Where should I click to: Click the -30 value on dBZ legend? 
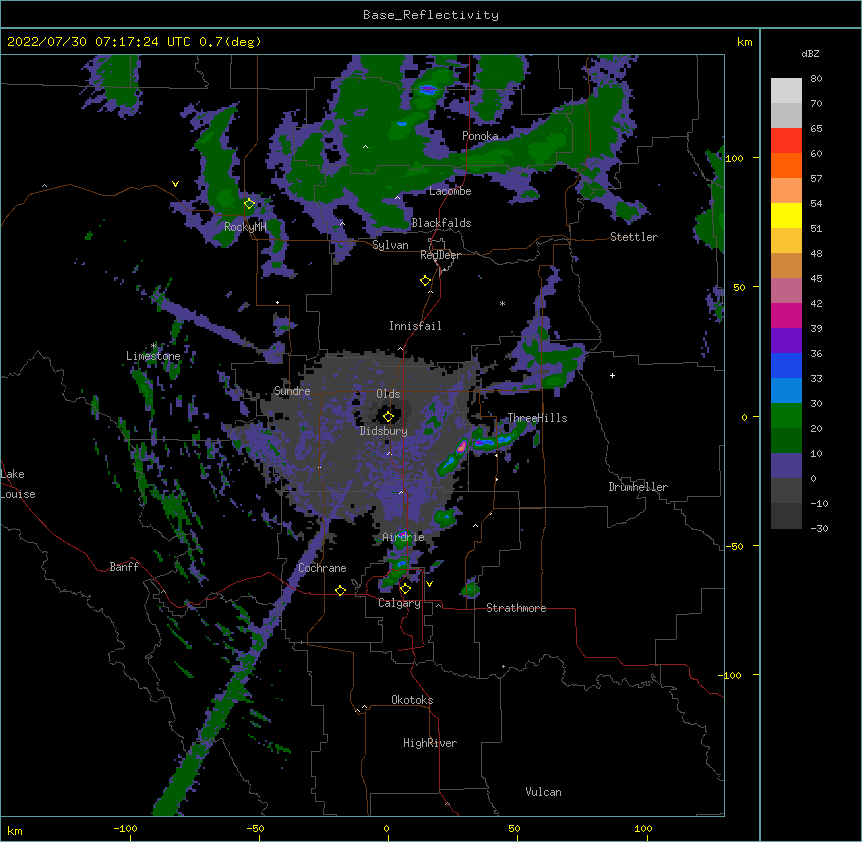819,528
